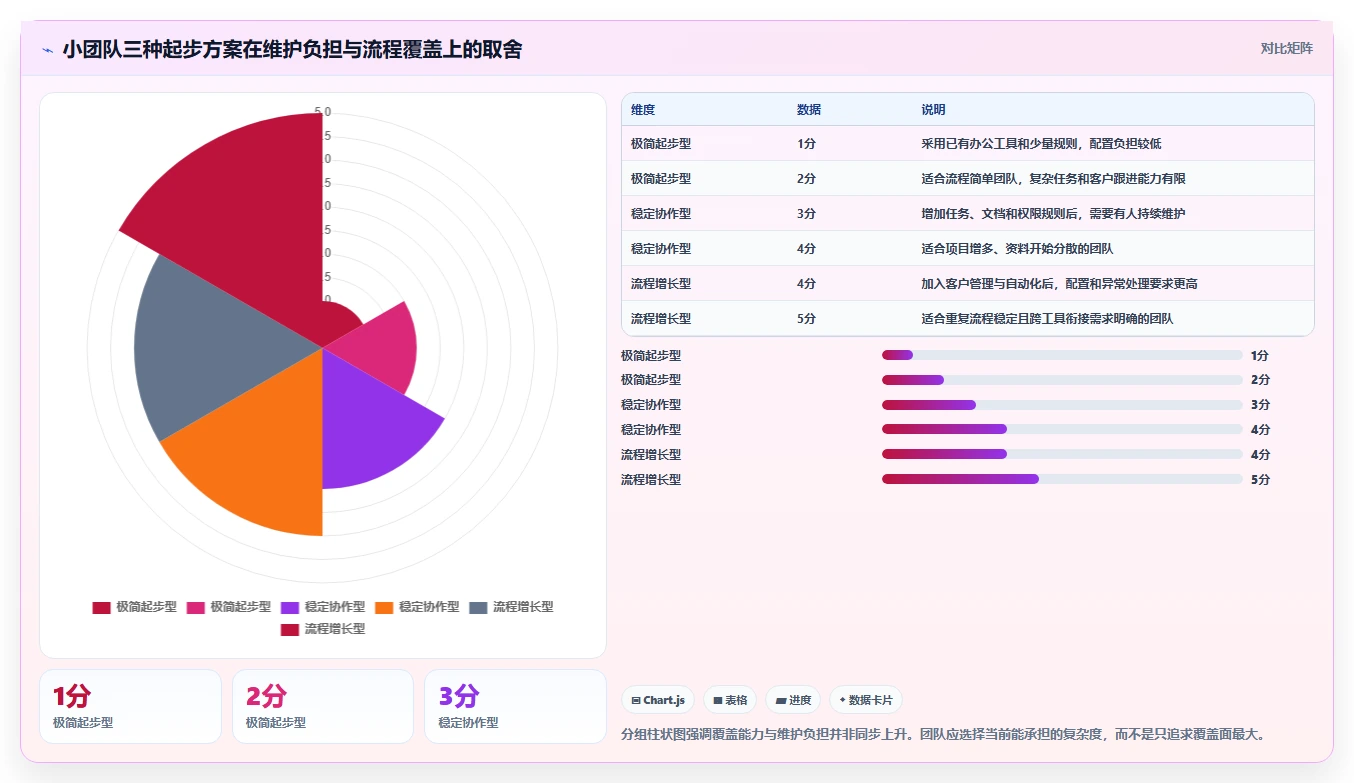Toggle the gray 流程增长型 legend entry
The image size is (1354, 783).
click(511, 607)
